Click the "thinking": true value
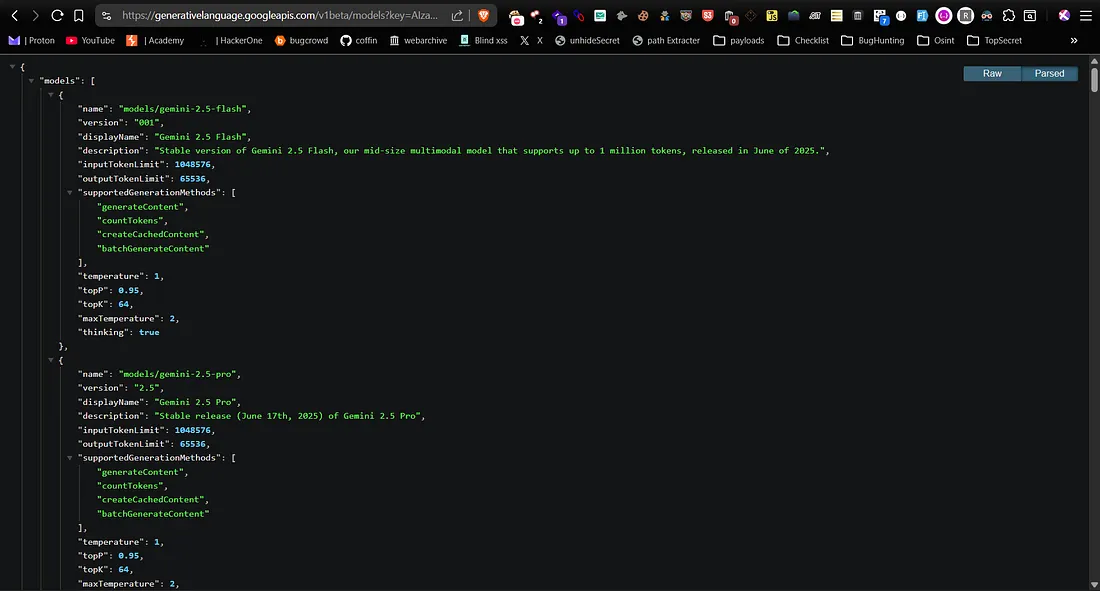Image resolution: width=1100 pixels, height=591 pixels. tap(149, 333)
